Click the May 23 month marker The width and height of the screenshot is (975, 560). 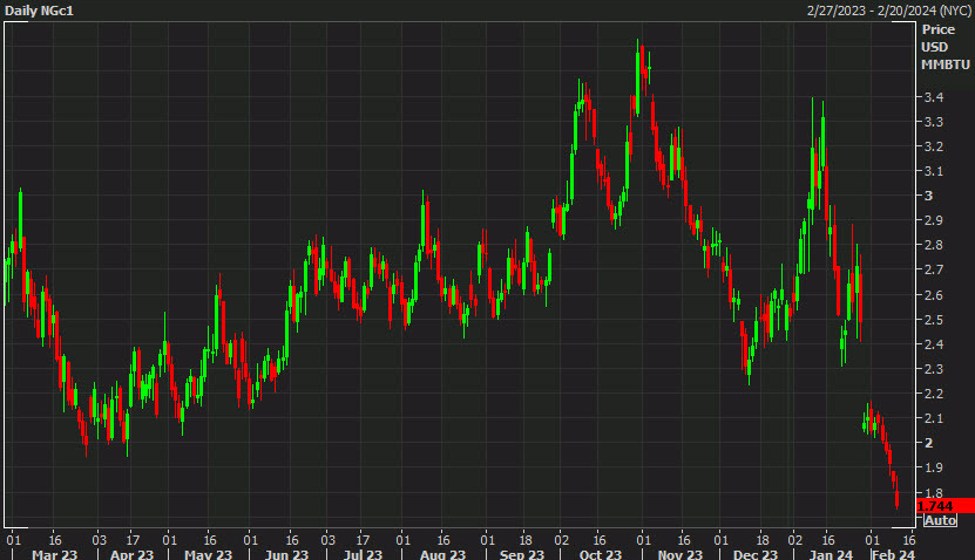click(x=209, y=552)
